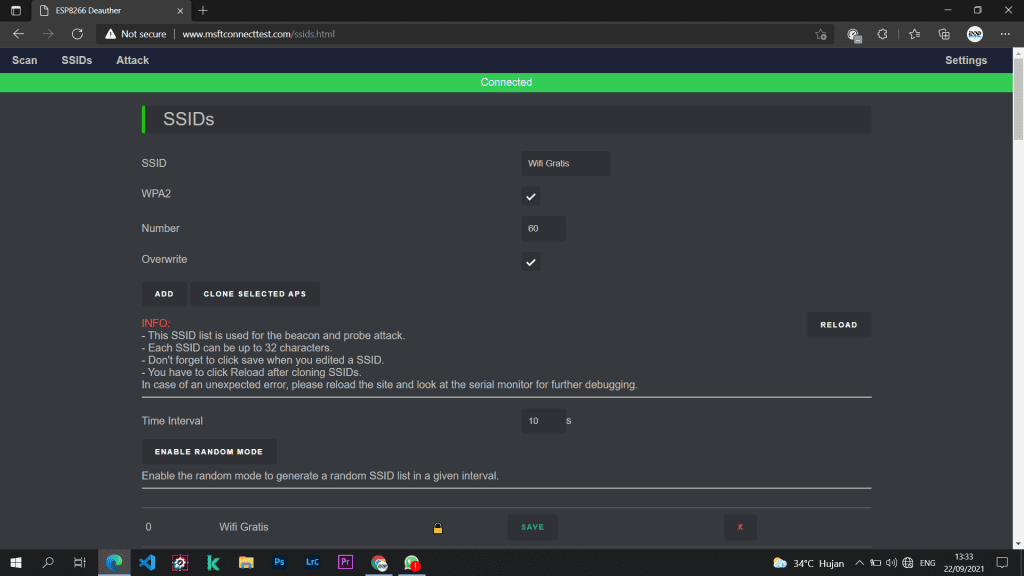Click the Clone Selected APs button

click(255, 294)
